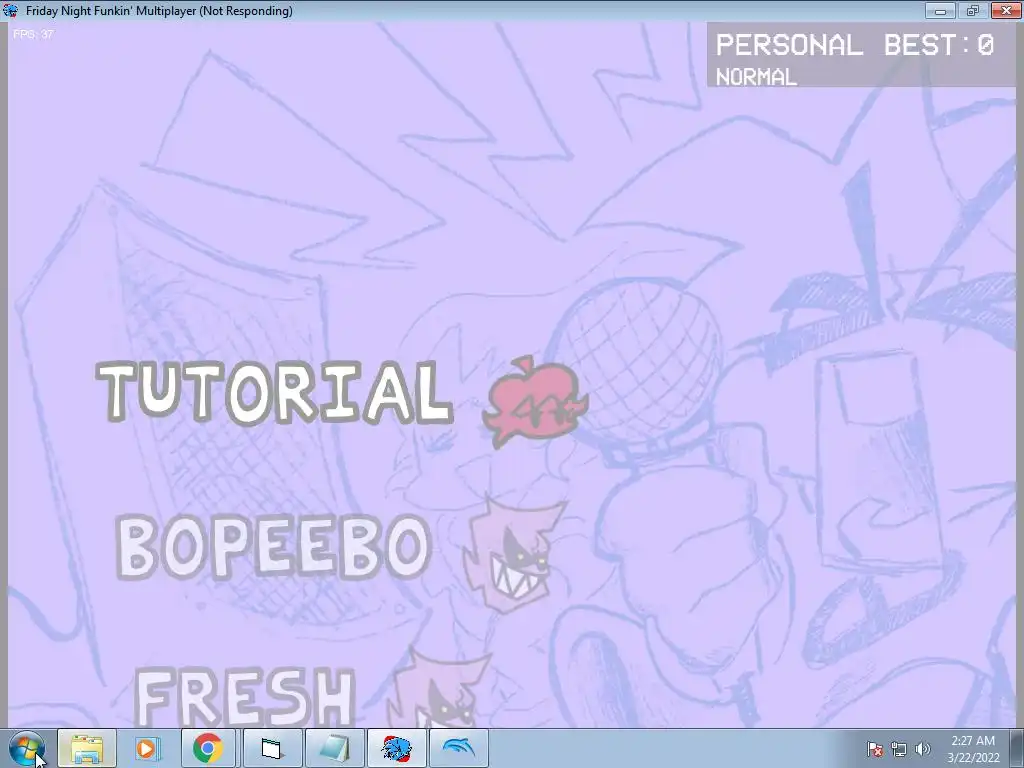
Task: Open the blank window taskbar item
Action: click(272, 748)
